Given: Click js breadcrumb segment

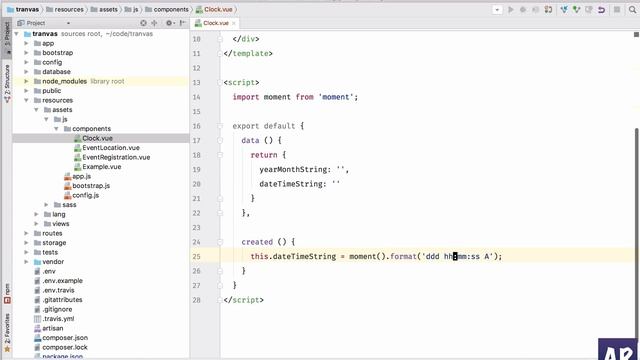Looking at the screenshot, I should (x=131, y=9).
